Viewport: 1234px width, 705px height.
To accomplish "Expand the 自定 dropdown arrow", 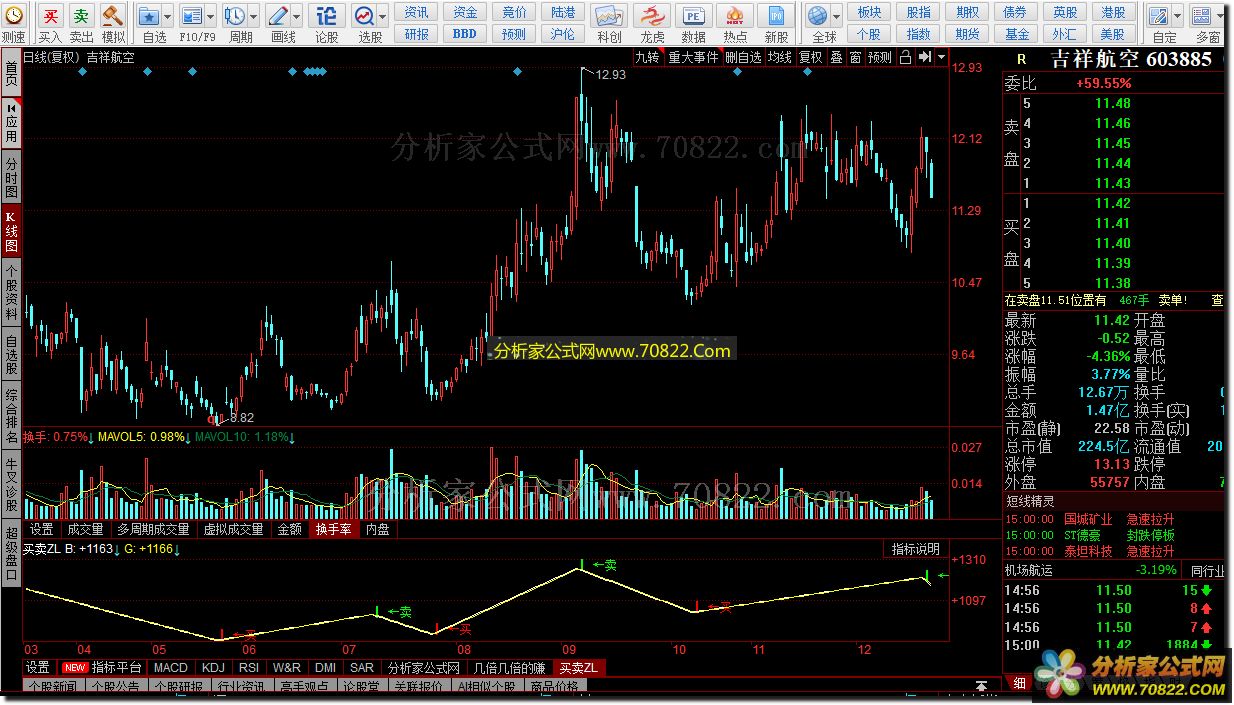I will tap(1177, 16).
